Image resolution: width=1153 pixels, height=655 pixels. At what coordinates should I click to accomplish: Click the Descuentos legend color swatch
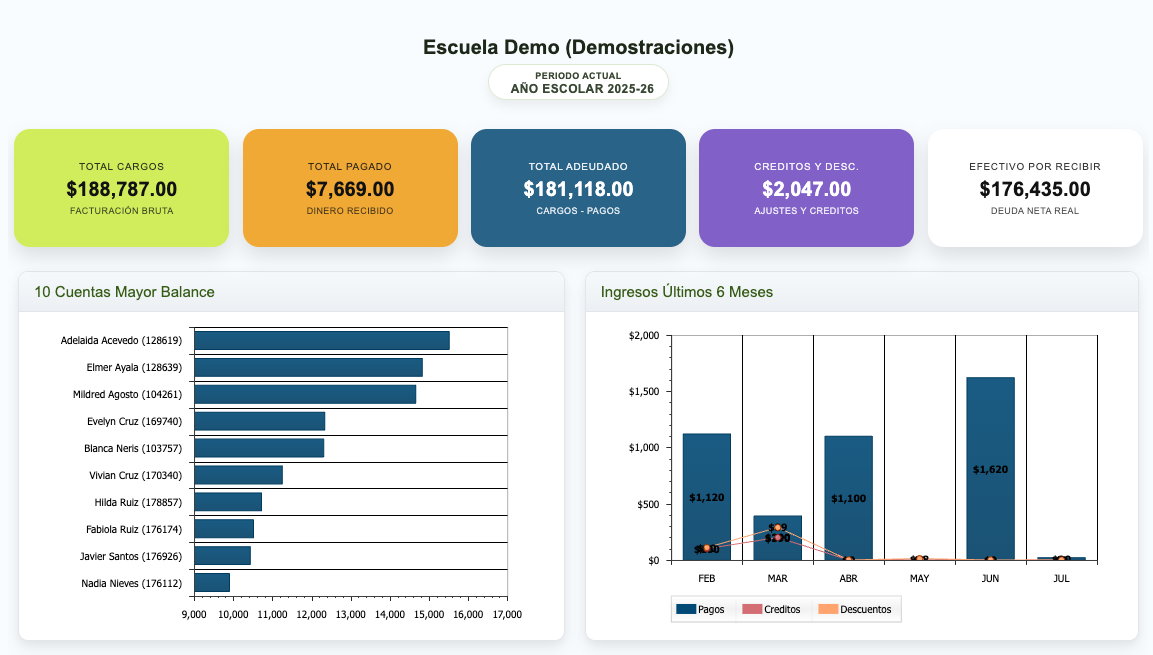pos(828,609)
